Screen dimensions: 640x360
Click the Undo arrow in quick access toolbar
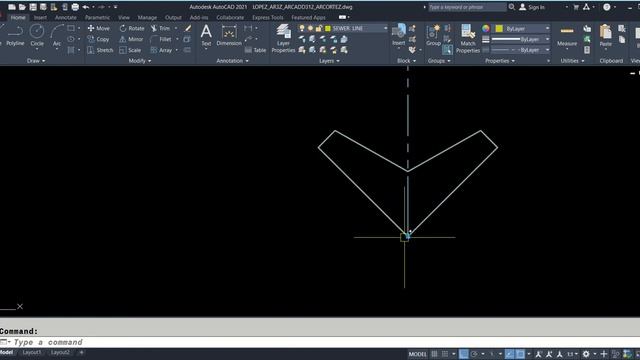click(x=86, y=7)
